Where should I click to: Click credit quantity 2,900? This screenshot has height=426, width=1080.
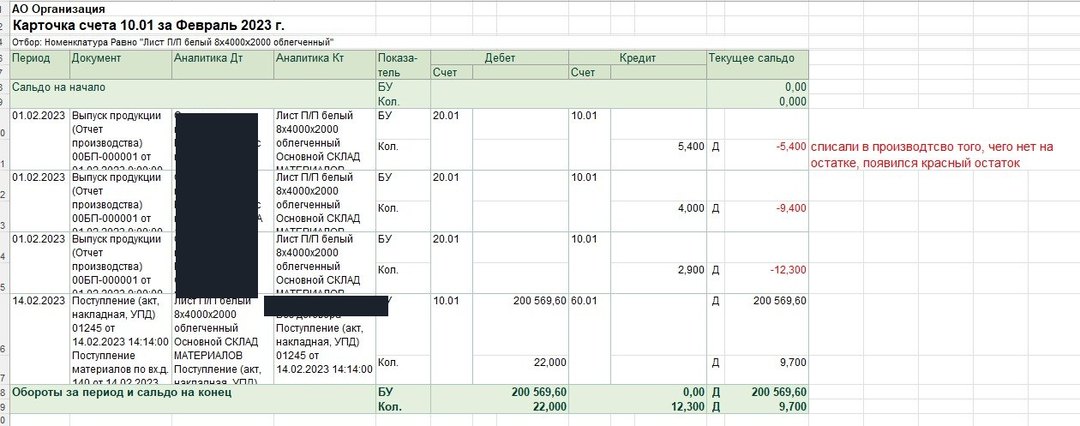click(692, 270)
